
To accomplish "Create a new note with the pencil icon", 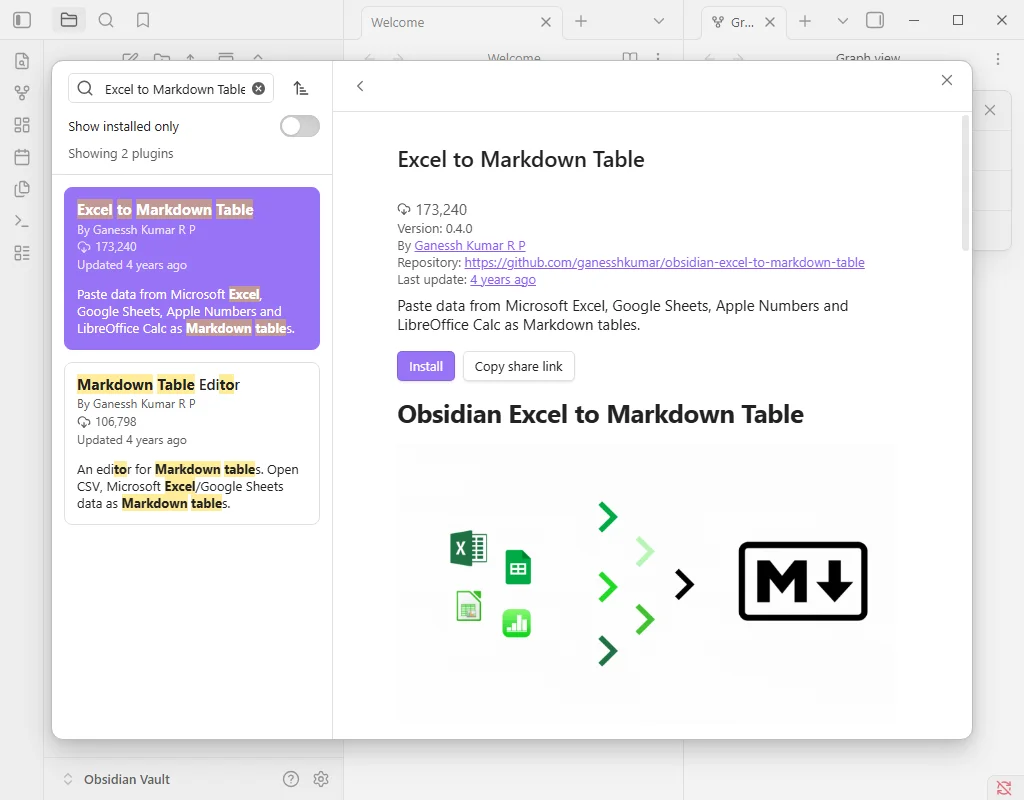I will pos(132,58).
